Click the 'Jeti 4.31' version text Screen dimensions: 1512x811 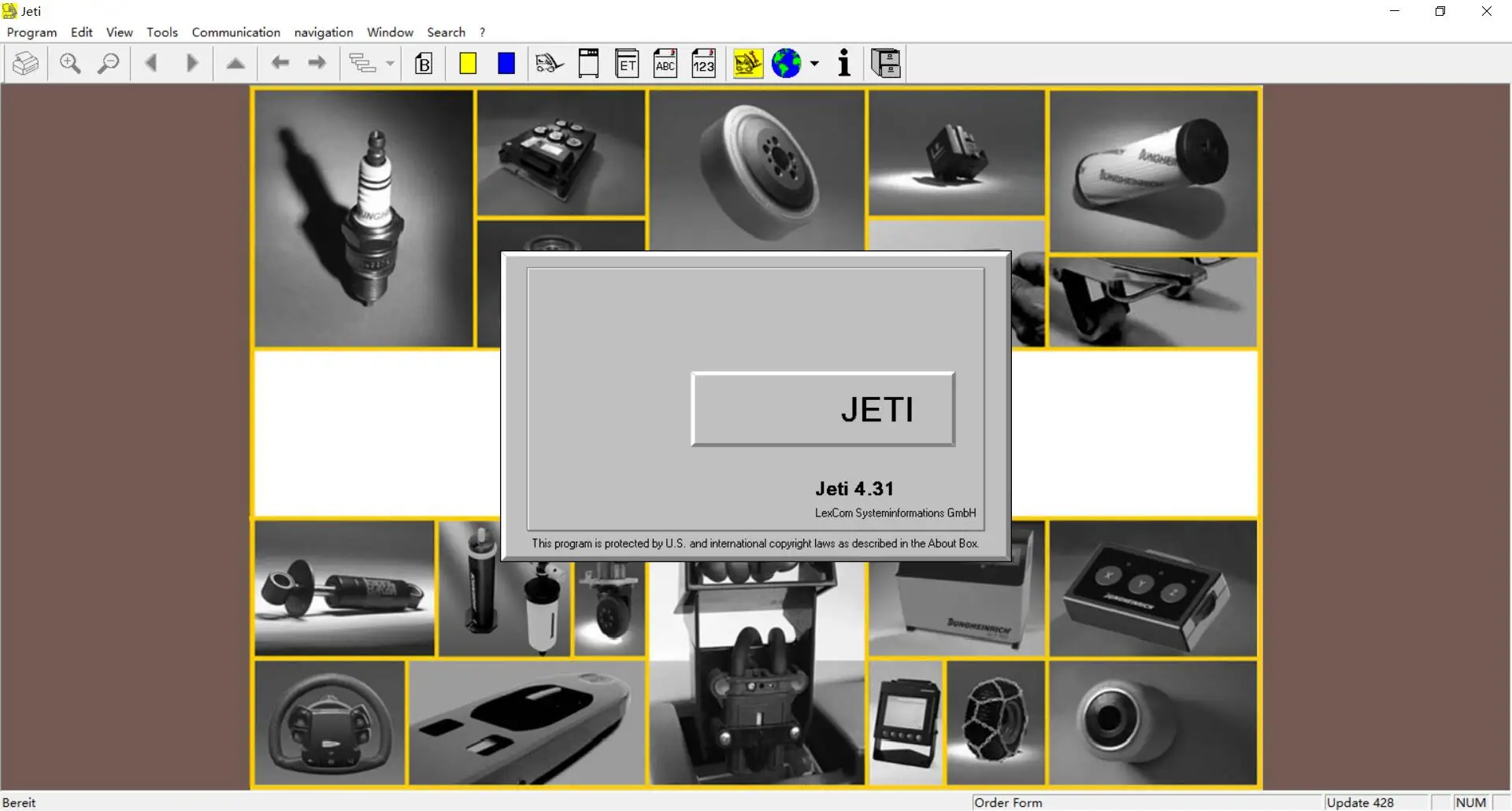(x=854, y=489)
